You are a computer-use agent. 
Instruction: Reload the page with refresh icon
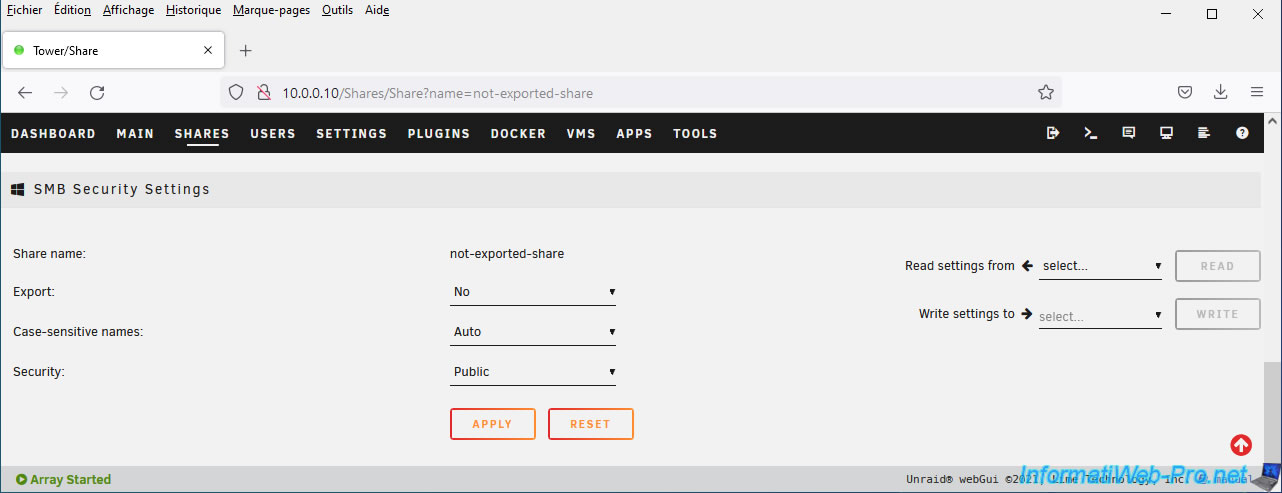tap(97, 93)
